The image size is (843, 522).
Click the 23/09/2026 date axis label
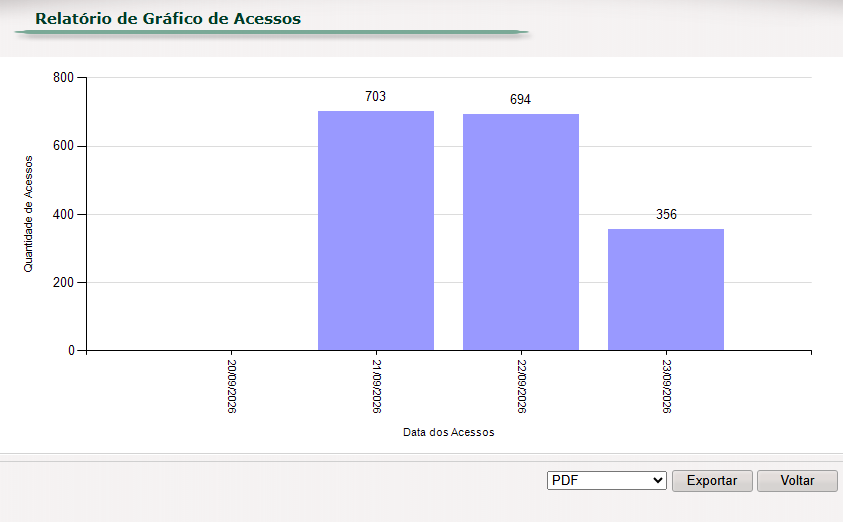666,386
